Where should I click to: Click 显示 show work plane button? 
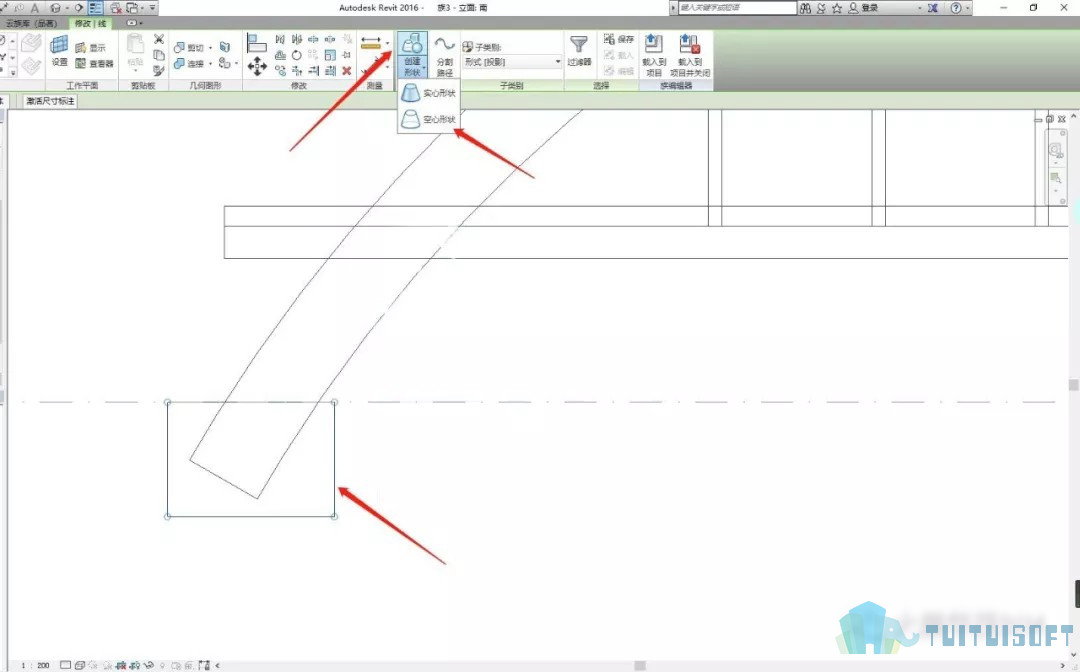click(x=91, y=48)
